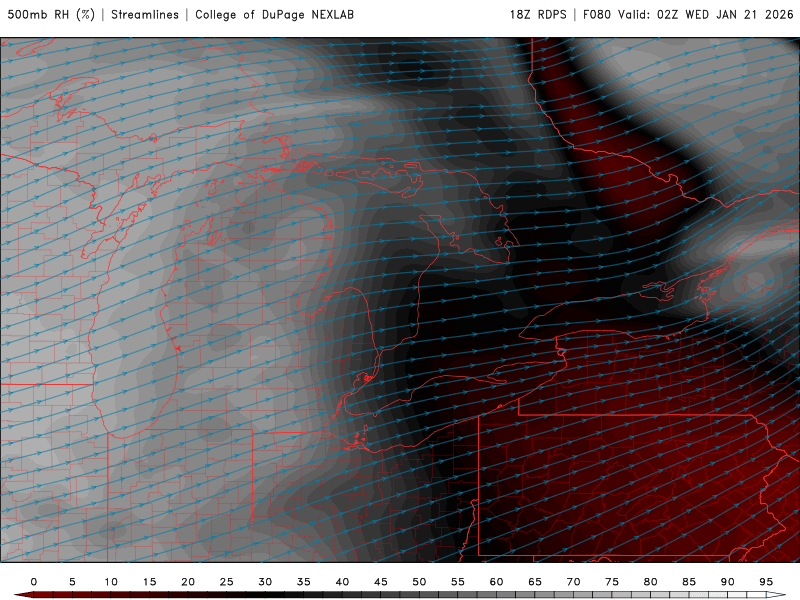Click the colorbar label '90'
Viewport: 800px width, 600px height.
coord(728,582)
